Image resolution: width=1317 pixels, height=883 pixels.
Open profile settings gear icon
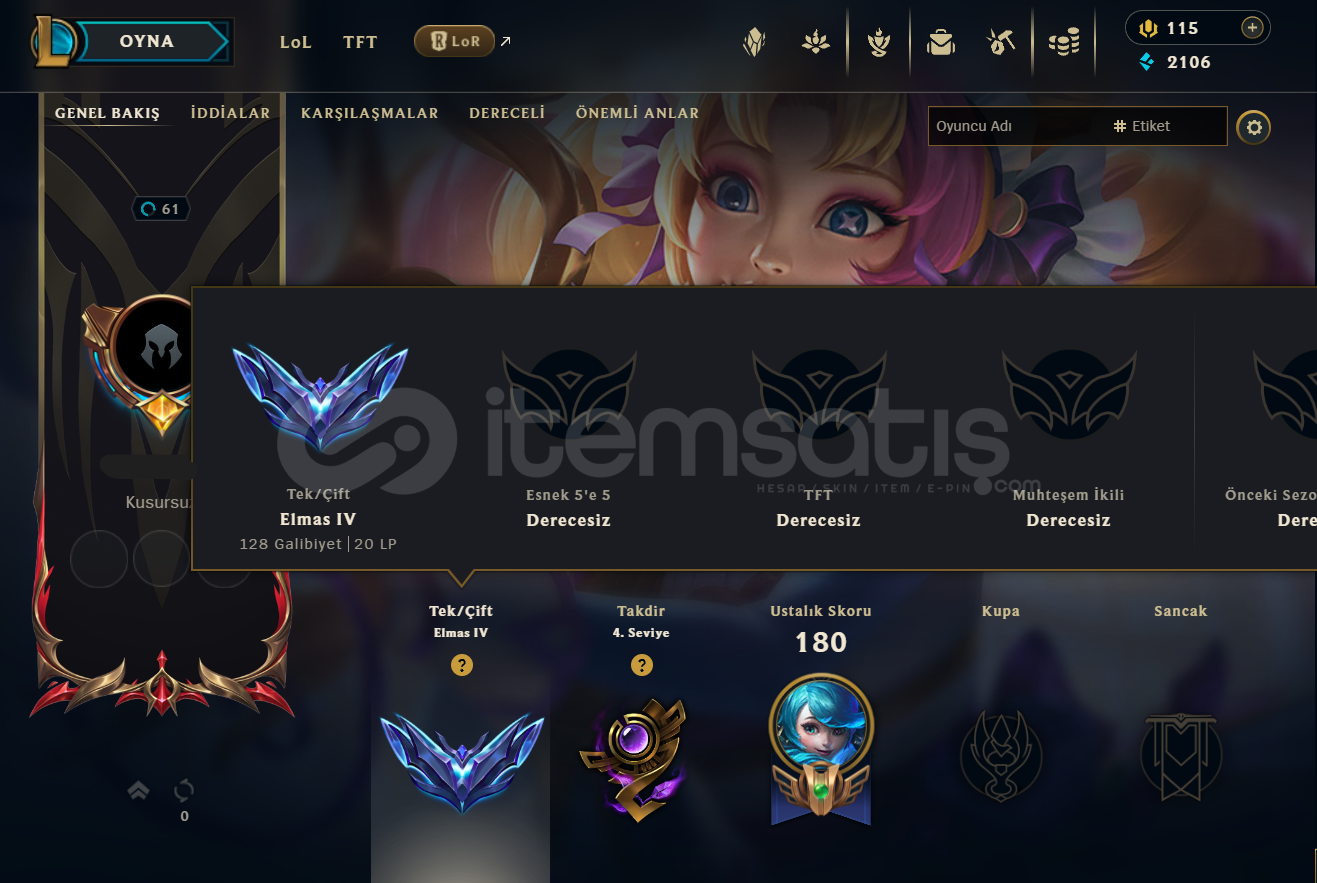pos(1254,127)
